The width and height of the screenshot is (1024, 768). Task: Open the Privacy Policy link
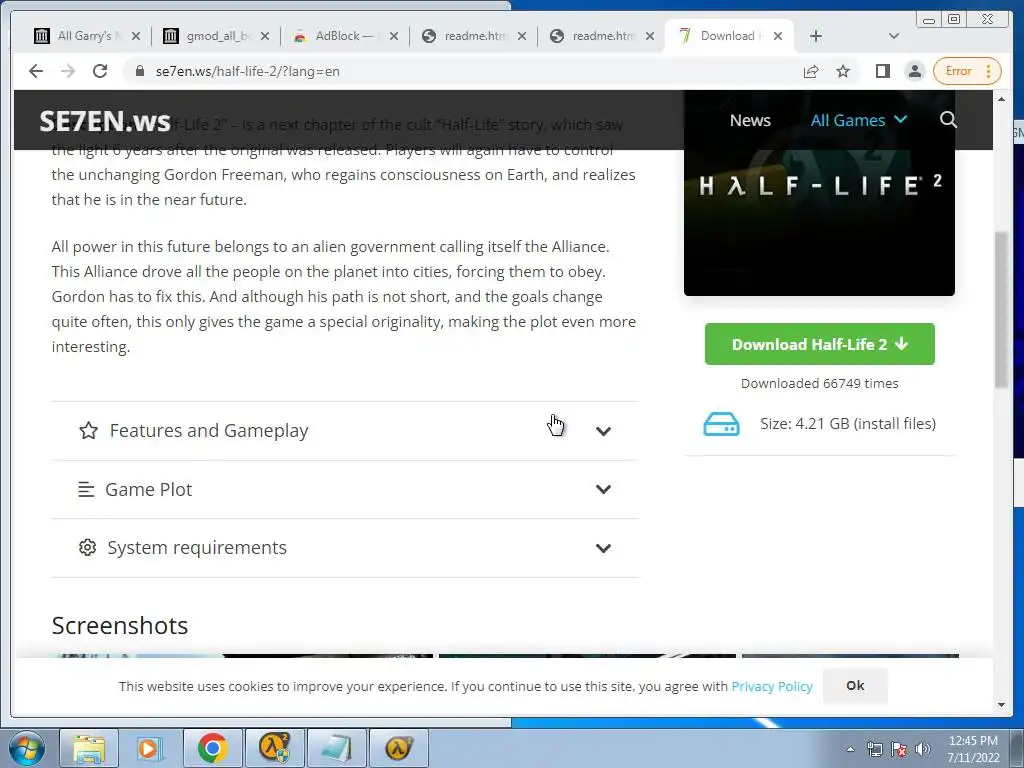pos(772,686)
